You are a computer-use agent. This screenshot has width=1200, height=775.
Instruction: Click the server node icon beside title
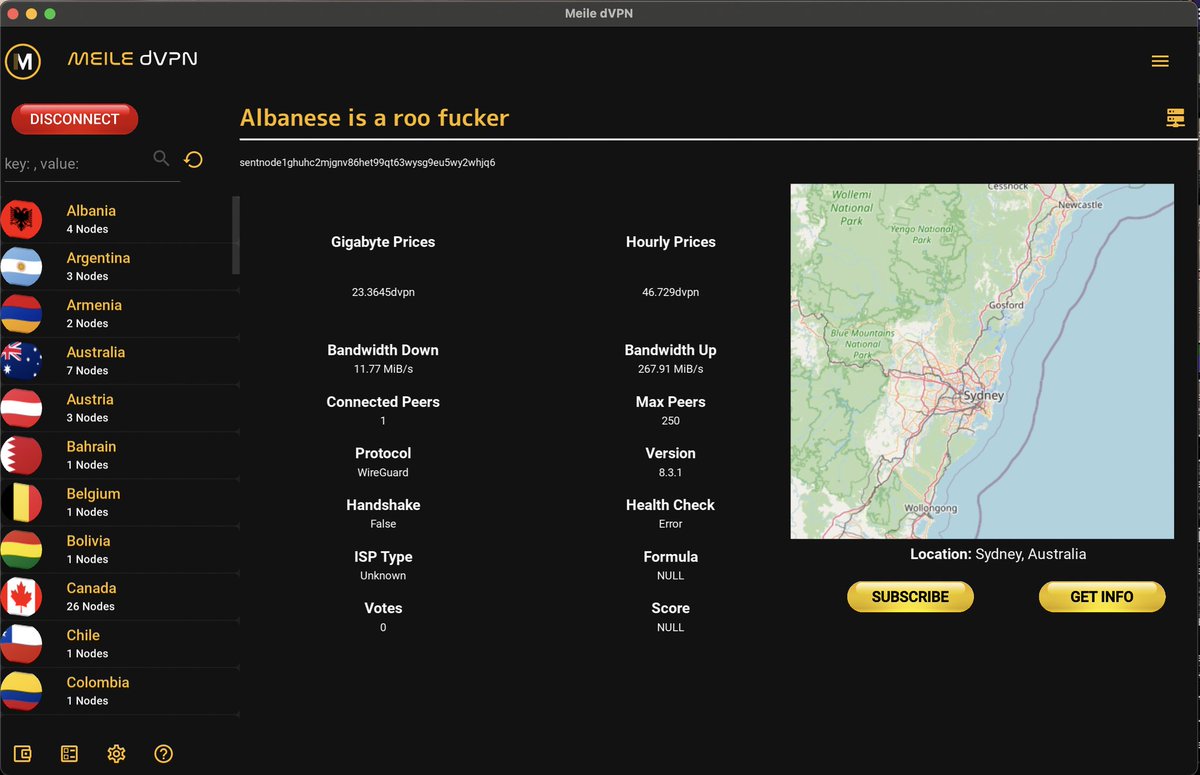point(1176,118)
